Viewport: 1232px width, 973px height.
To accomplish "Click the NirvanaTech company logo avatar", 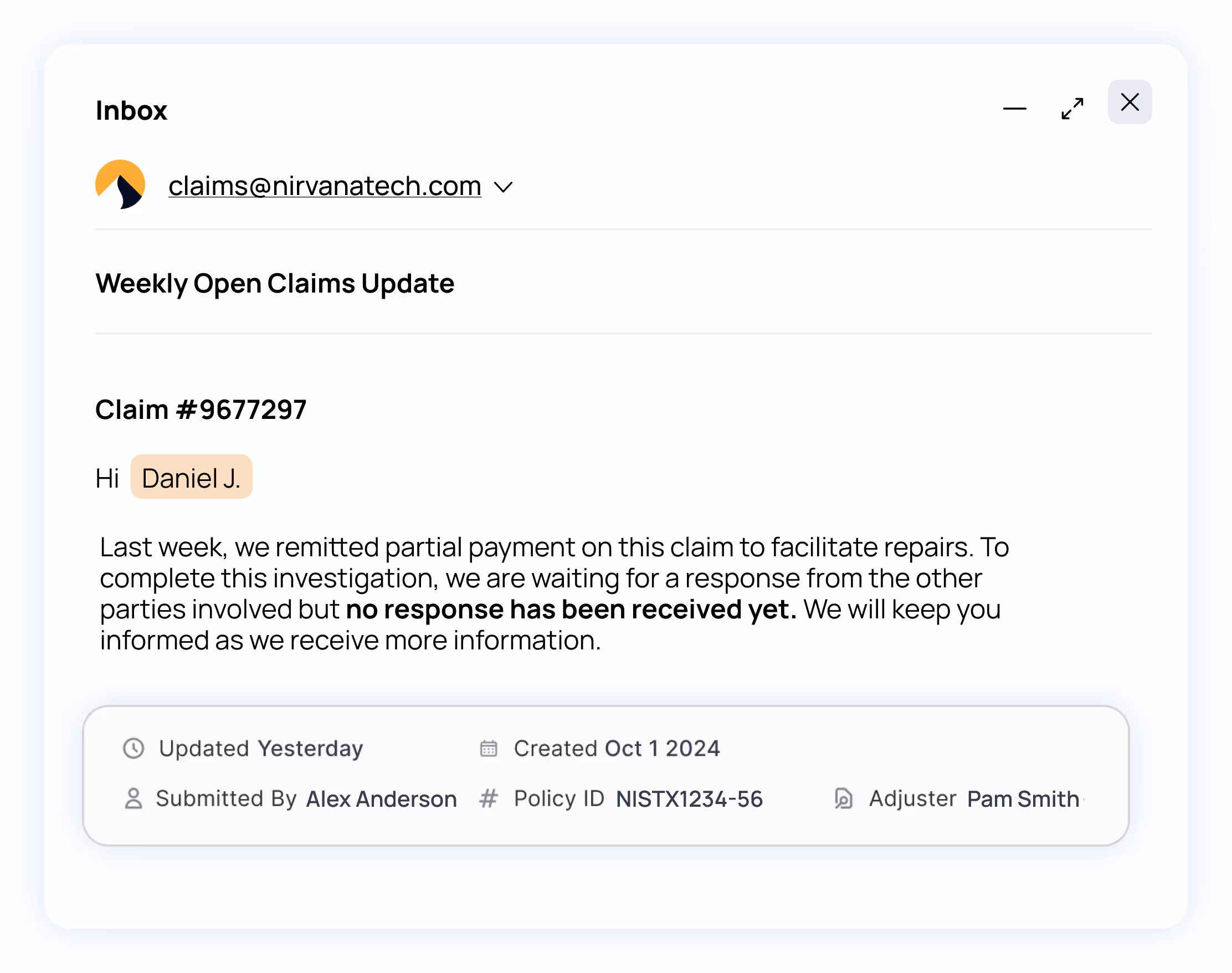I will (120, 185).
